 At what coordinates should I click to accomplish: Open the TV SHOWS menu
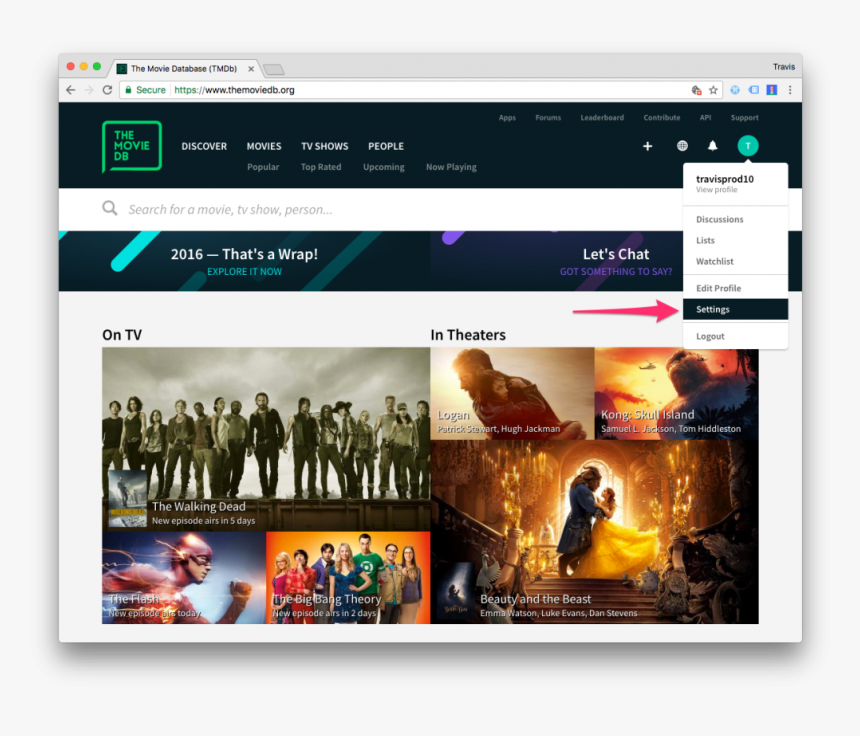tap(325, 146)
